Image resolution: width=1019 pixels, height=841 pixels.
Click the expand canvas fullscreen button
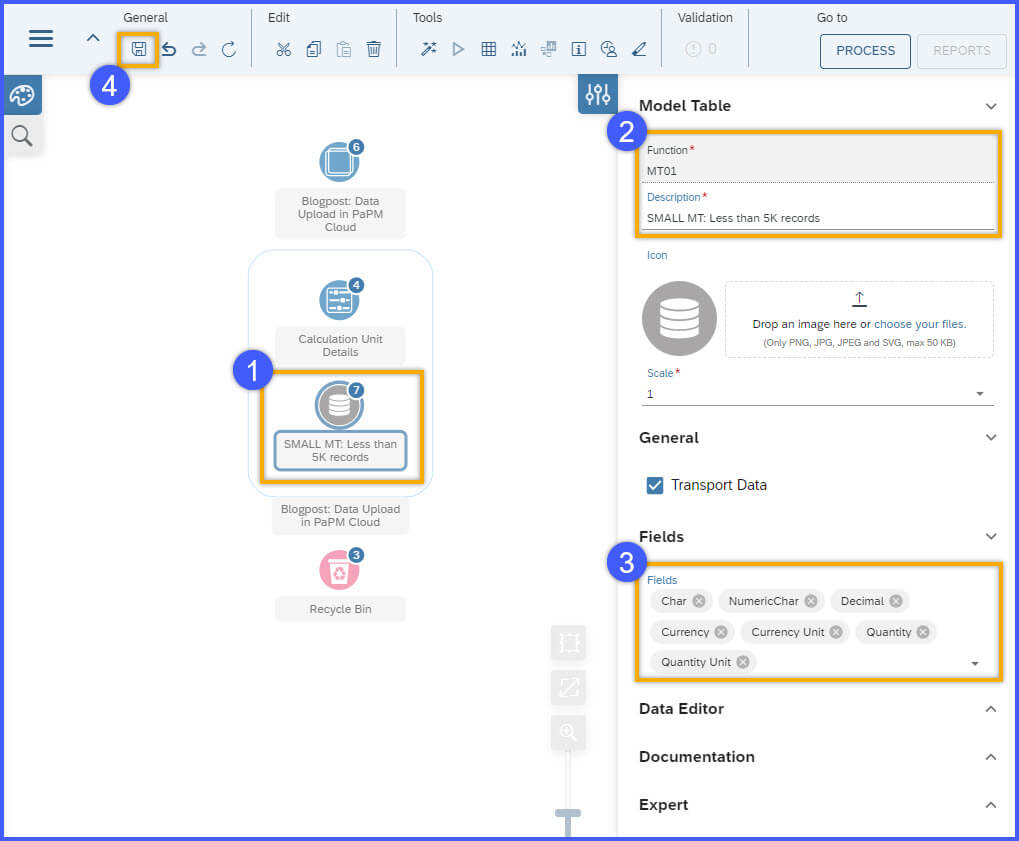pos(569,688)
